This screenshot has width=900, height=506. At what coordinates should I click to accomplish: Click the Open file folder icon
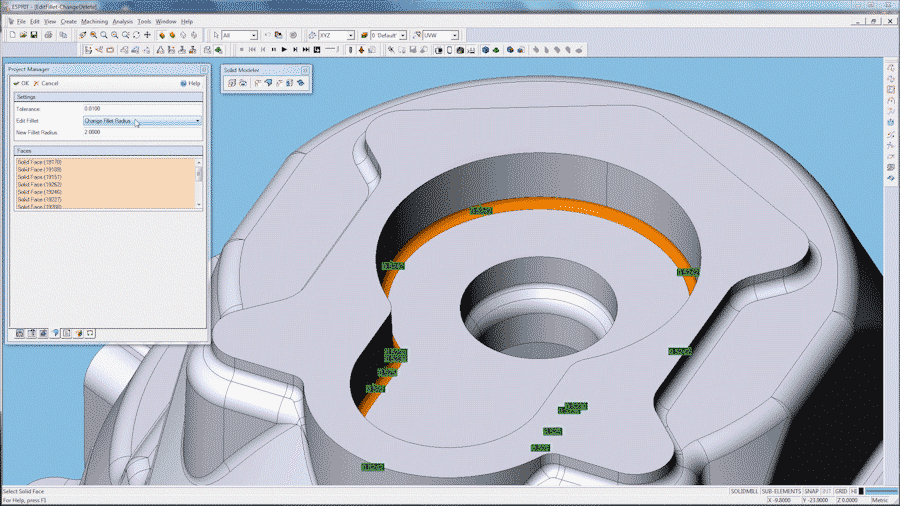[x=23, y=35]
